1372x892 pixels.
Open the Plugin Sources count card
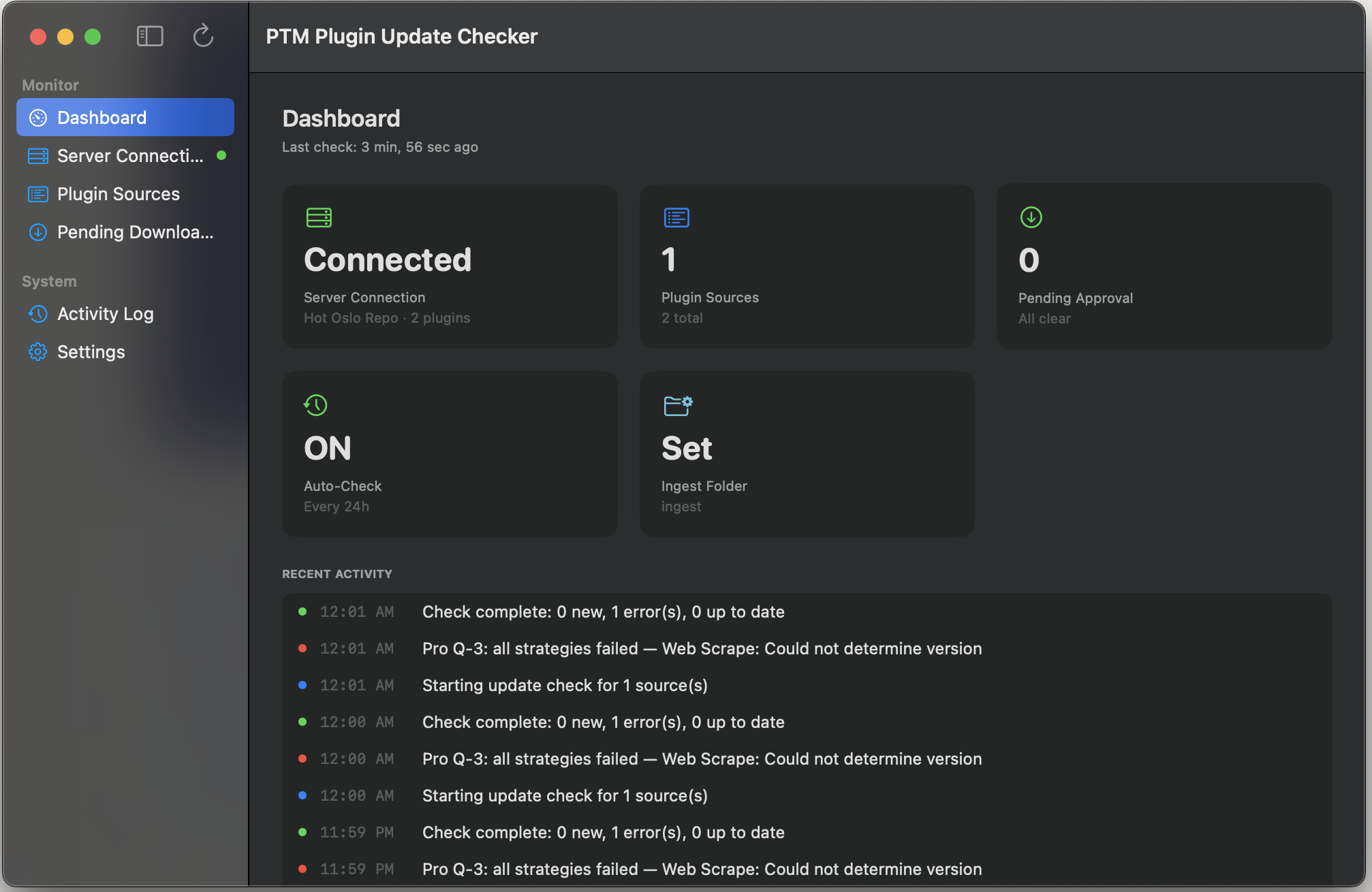[807, 266]
